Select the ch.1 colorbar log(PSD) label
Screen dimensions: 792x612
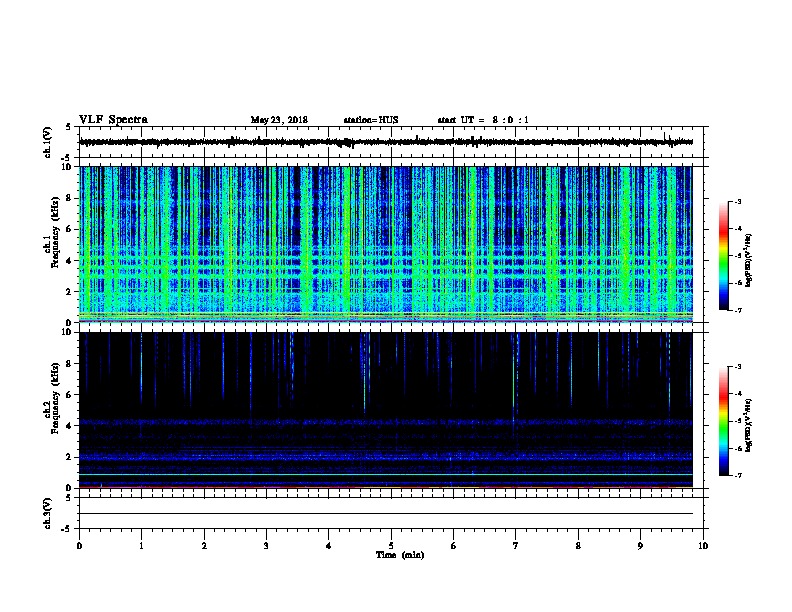click(749, 260)
